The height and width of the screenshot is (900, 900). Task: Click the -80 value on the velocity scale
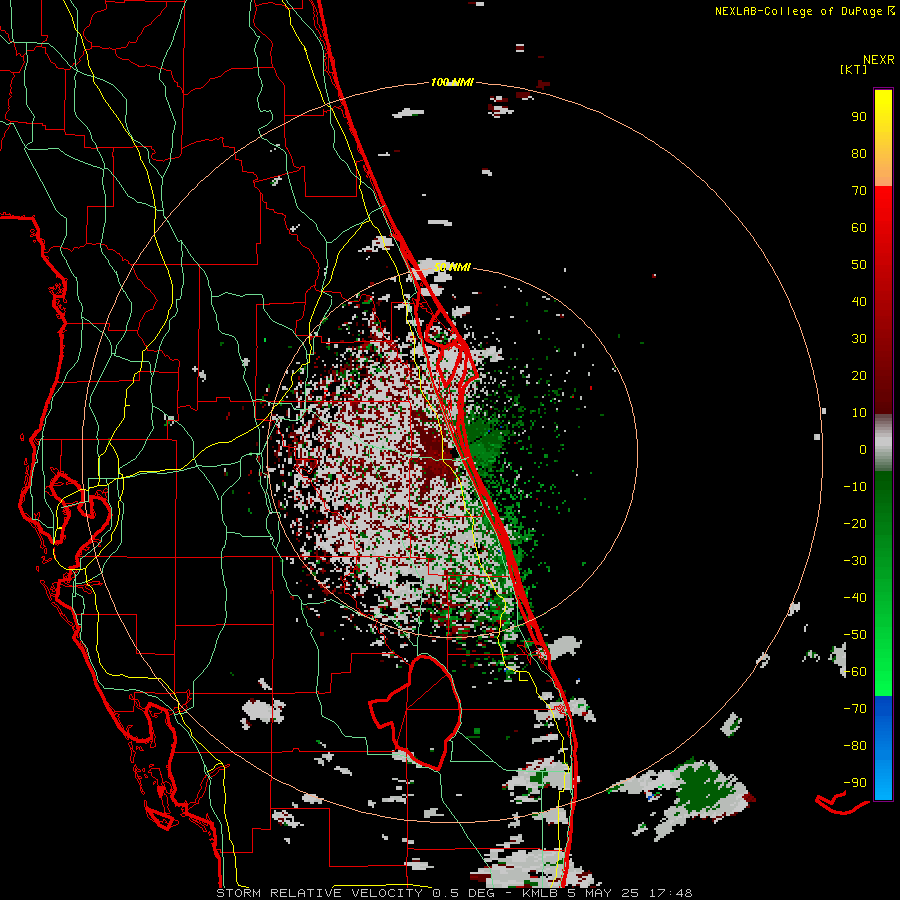855,746
